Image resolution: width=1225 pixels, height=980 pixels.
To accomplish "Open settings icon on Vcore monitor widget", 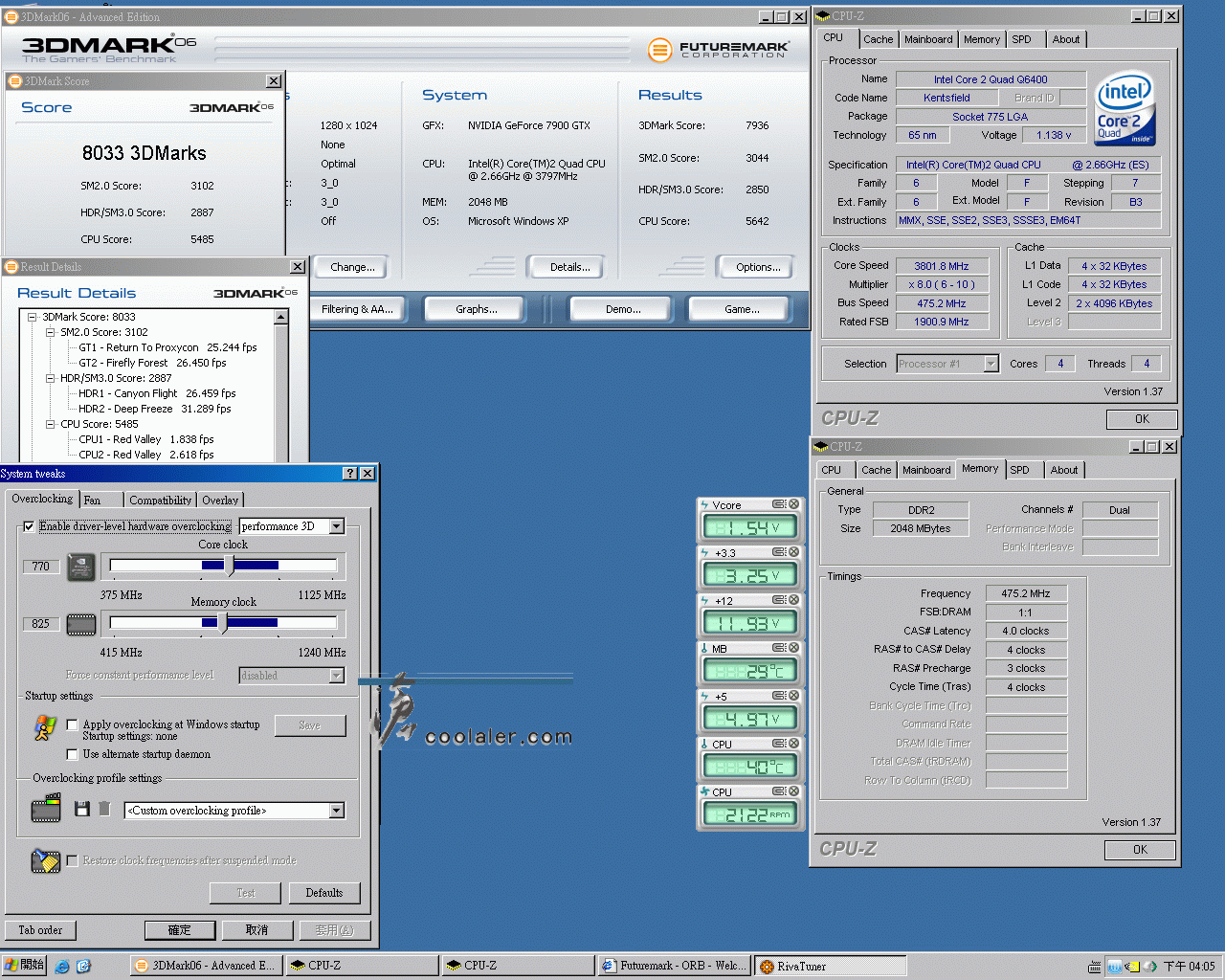I will coord(779,504).
